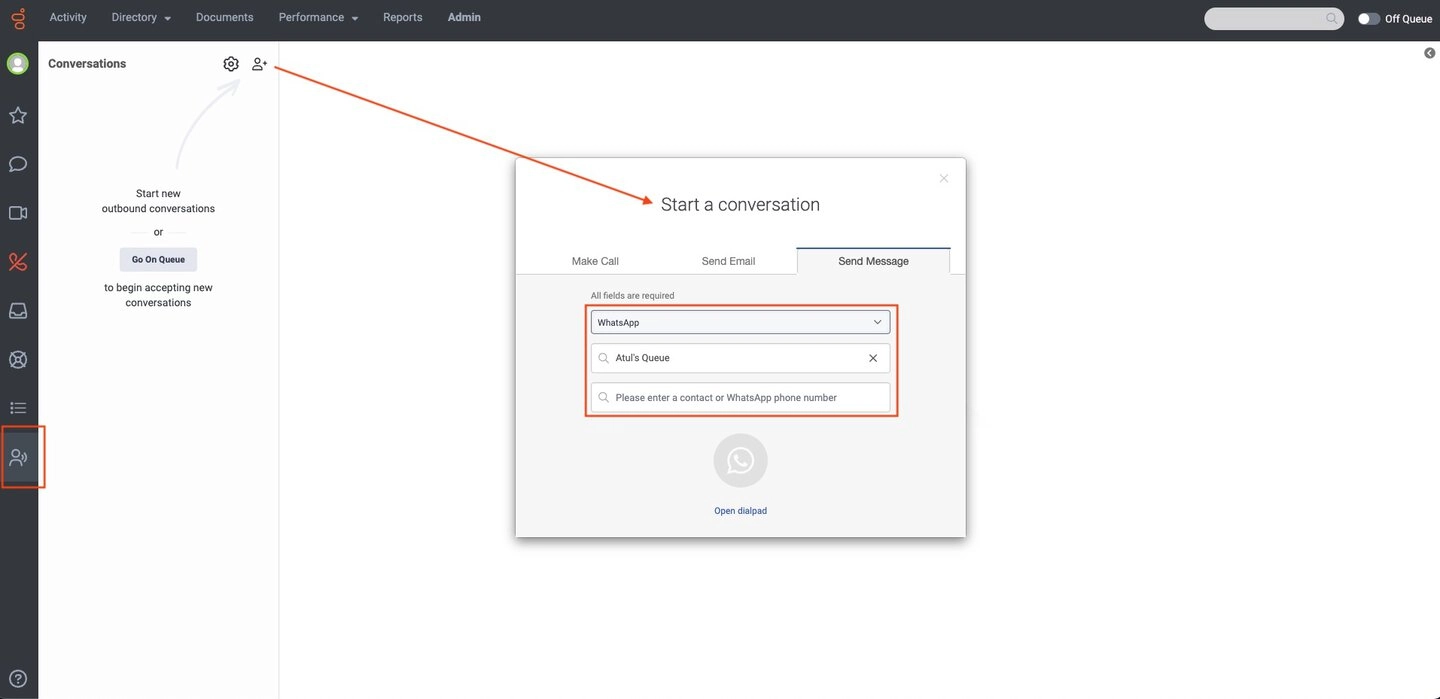The image size is (1440, 699).
Task: Open Conversations settings gear icon
Action: point(231,64)
